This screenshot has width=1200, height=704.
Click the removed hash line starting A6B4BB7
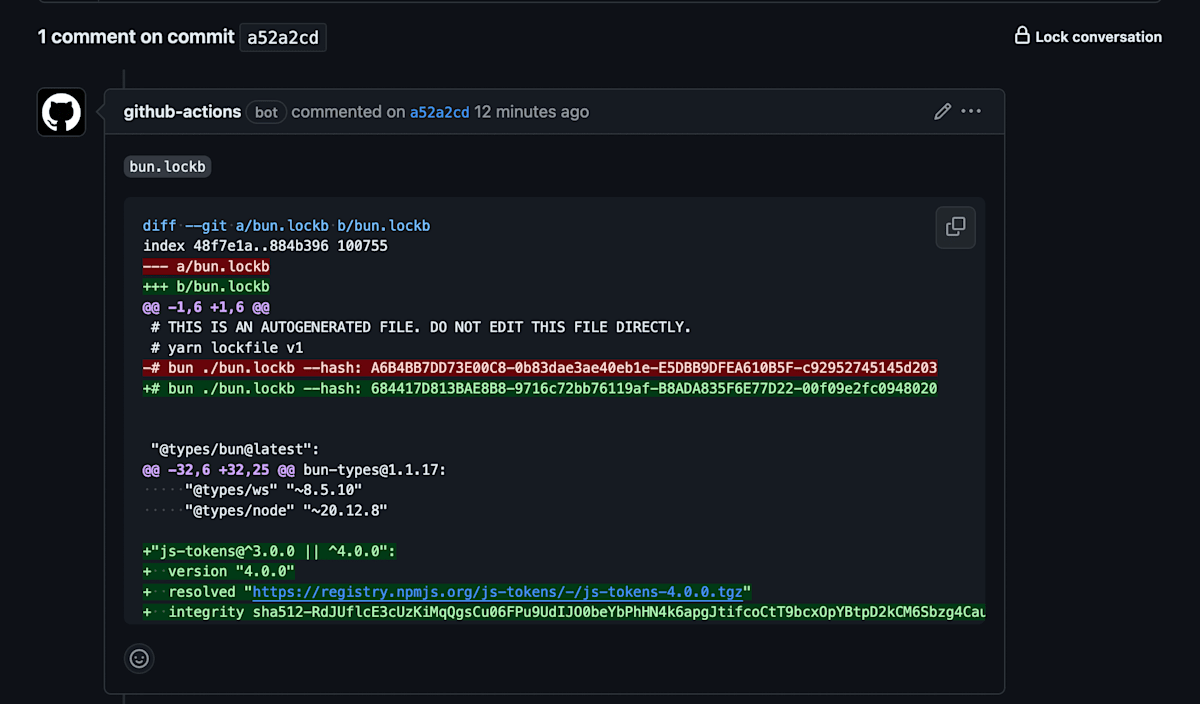540,368
